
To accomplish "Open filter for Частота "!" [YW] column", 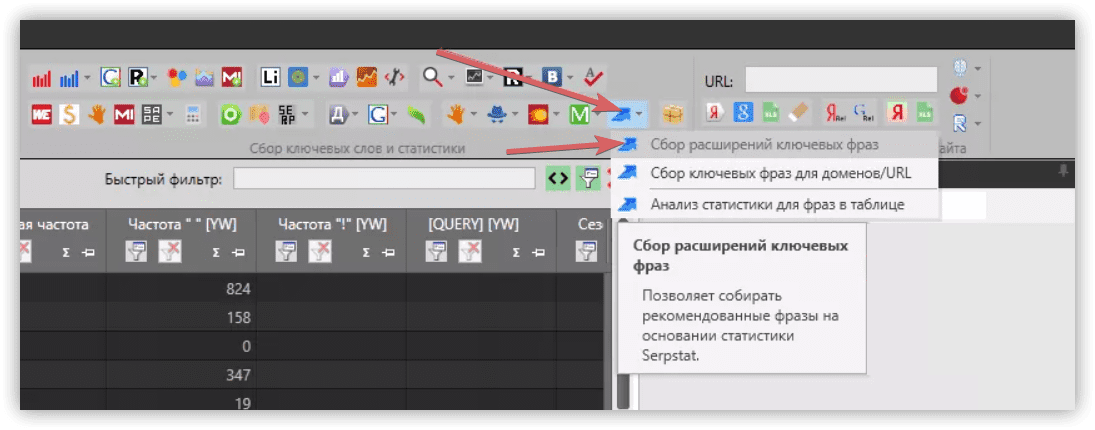I will click(286, 251).
